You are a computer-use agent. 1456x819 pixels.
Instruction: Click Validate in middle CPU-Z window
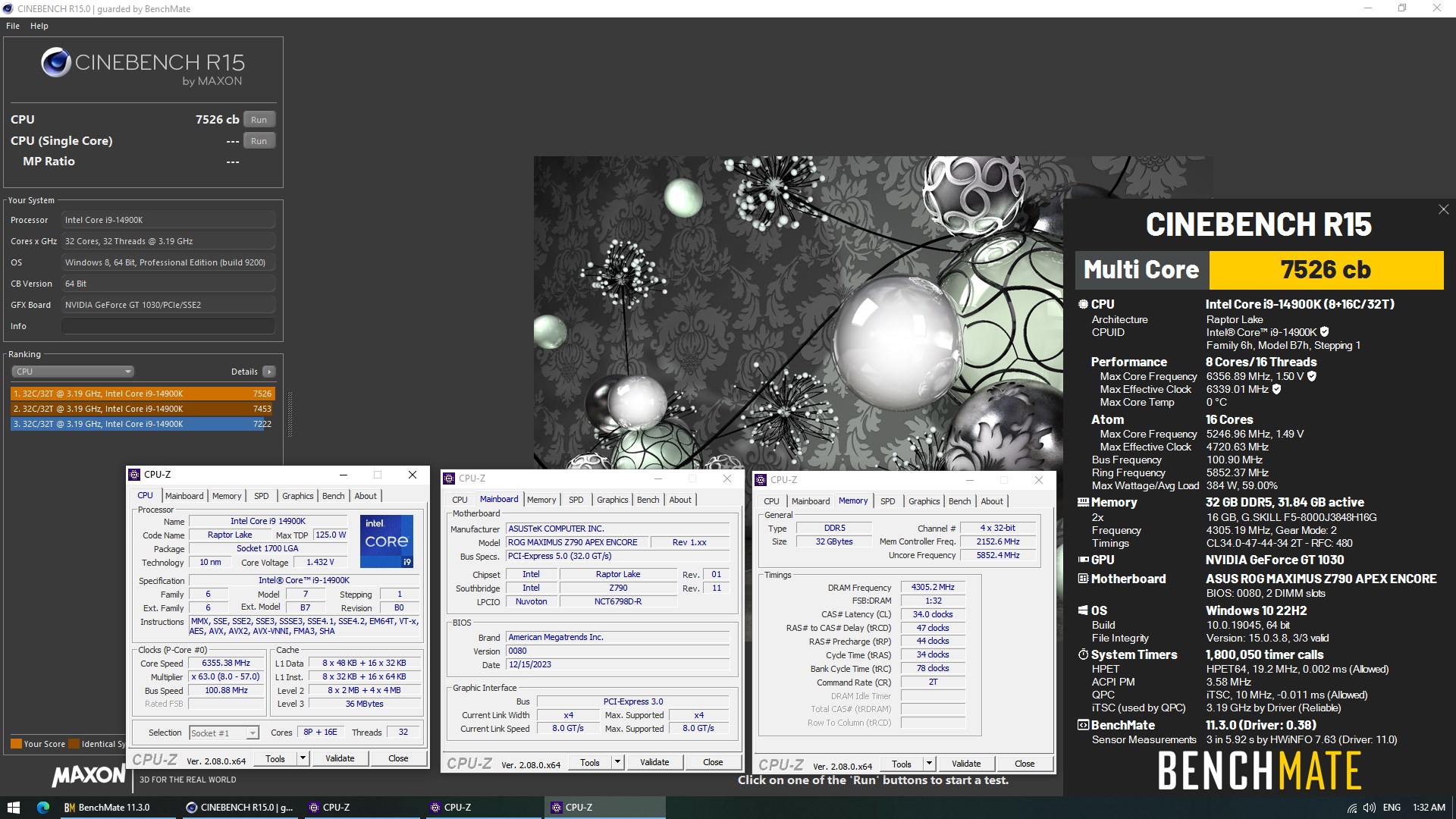click(x=654, y=762)
